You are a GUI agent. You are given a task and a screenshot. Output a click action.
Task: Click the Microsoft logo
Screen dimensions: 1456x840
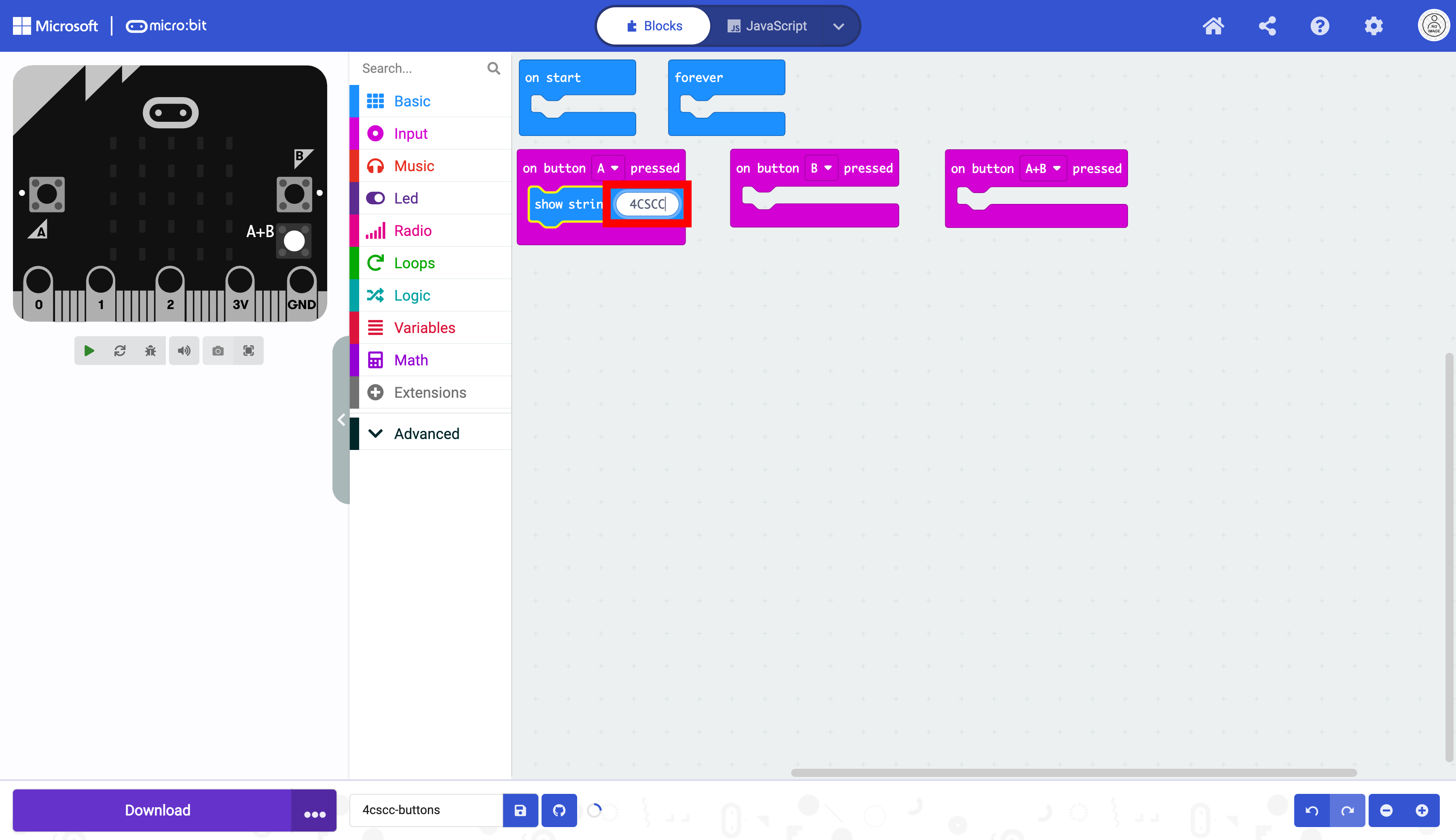point(55,26)
